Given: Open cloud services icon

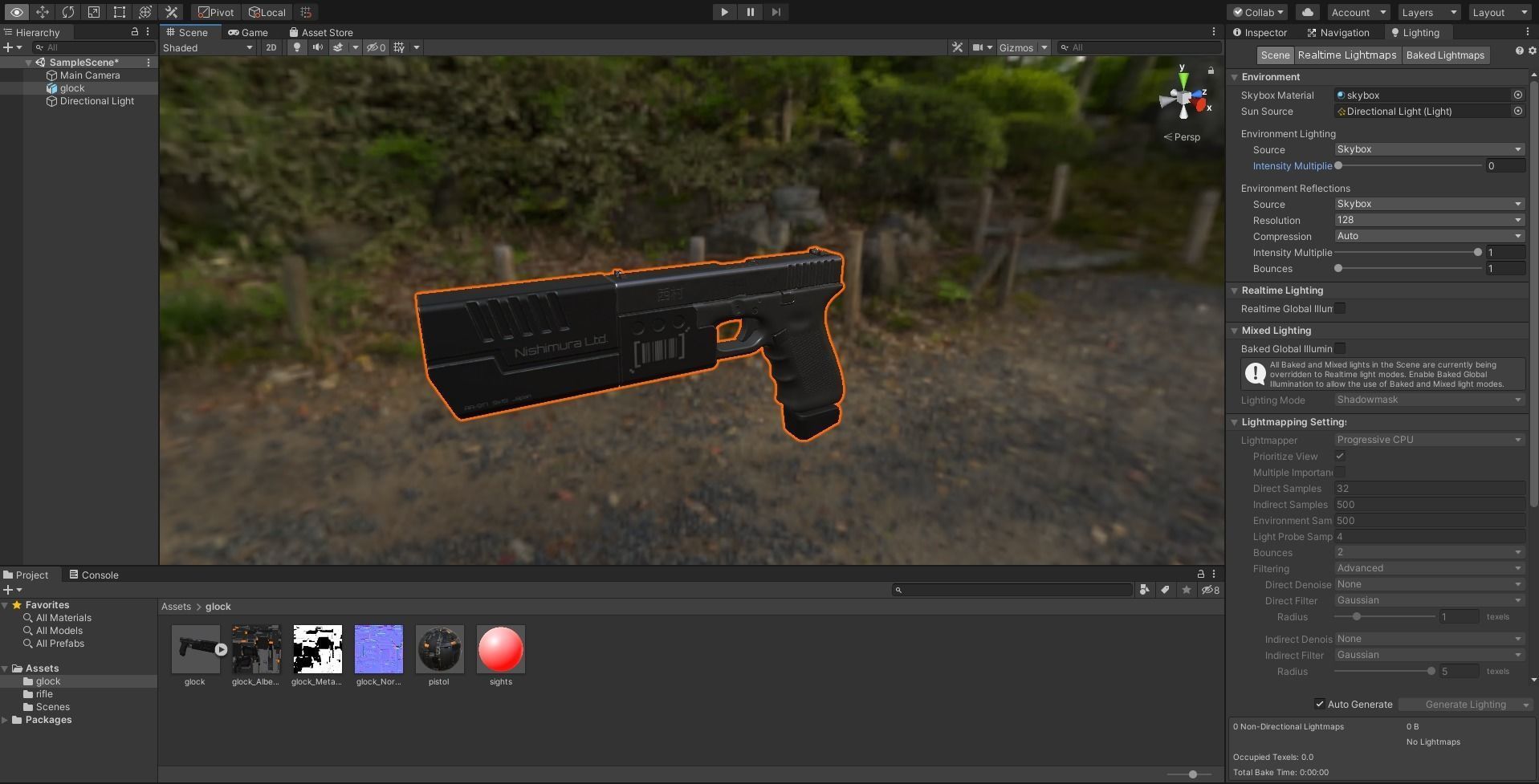Looking at the screenshot, I should tap(1308, 12).
